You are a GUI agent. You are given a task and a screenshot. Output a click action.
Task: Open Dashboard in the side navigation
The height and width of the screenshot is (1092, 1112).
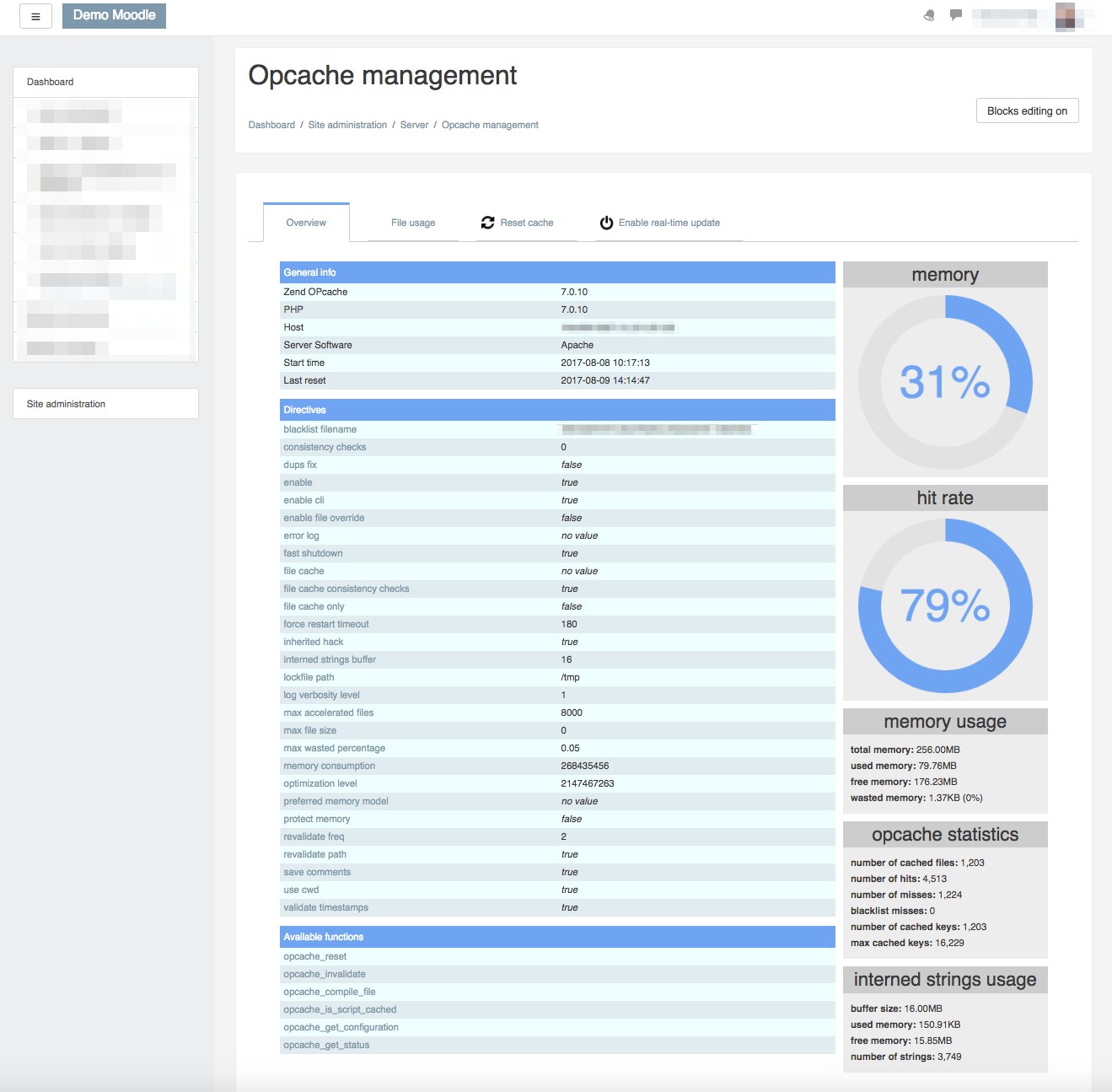click(x=106, y=82)
